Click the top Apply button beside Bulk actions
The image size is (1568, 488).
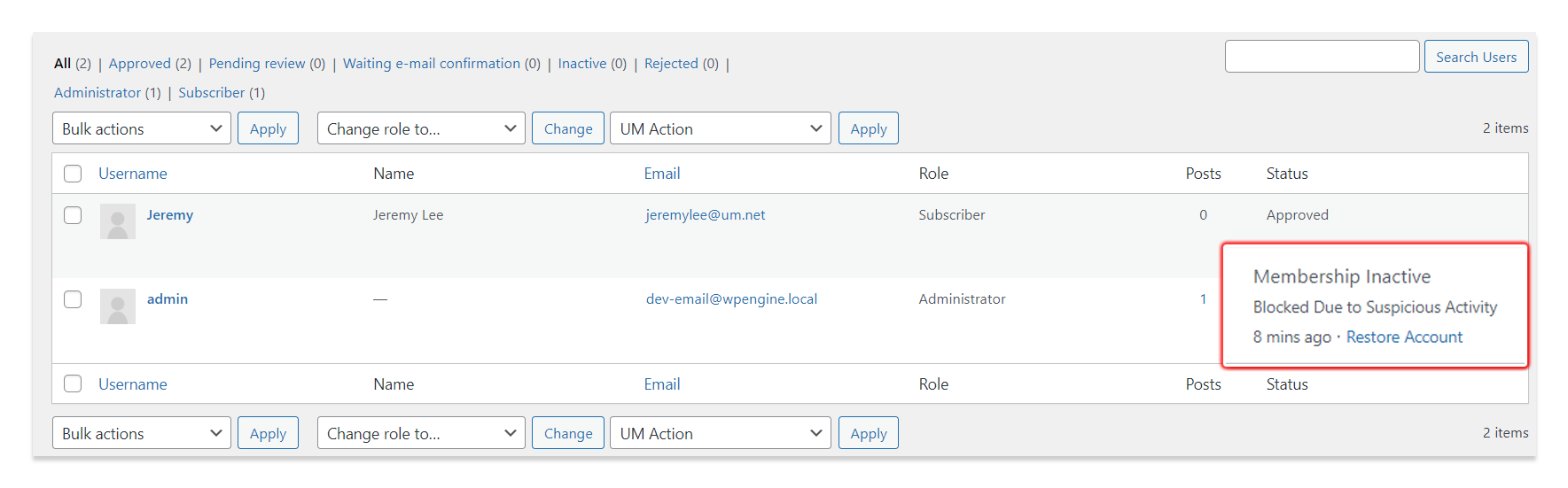pyautogui.click(x=268, y=128)
